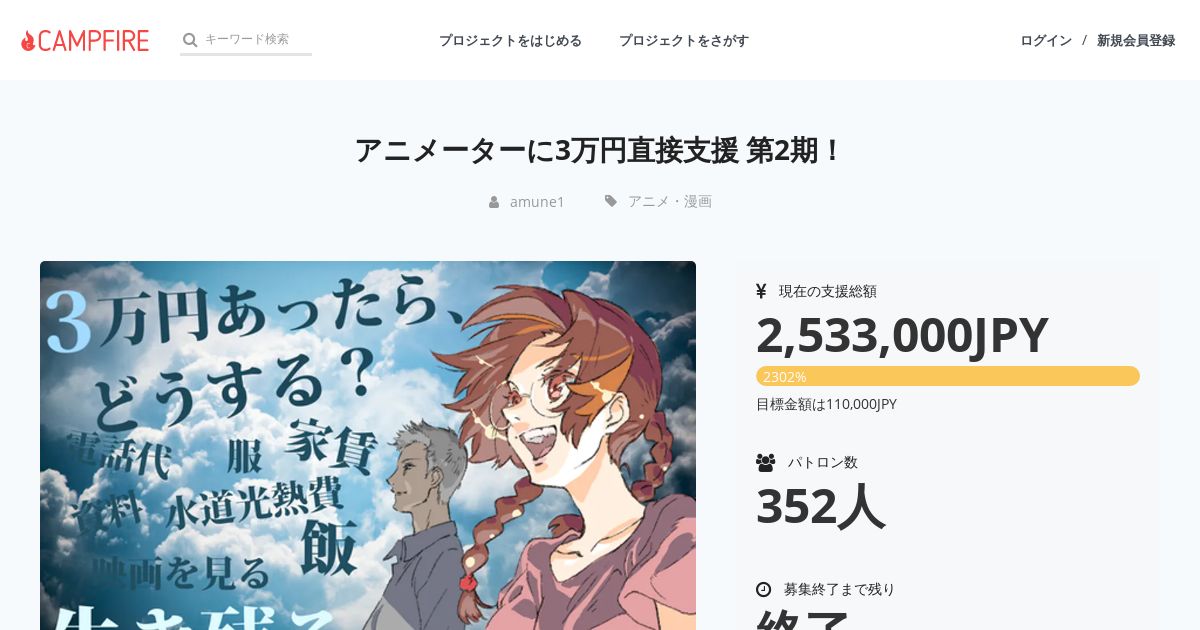Click the clock icon beside 募集終了まで残り
The height and width of the screenshot is (630, 1200).
point(764,589)
